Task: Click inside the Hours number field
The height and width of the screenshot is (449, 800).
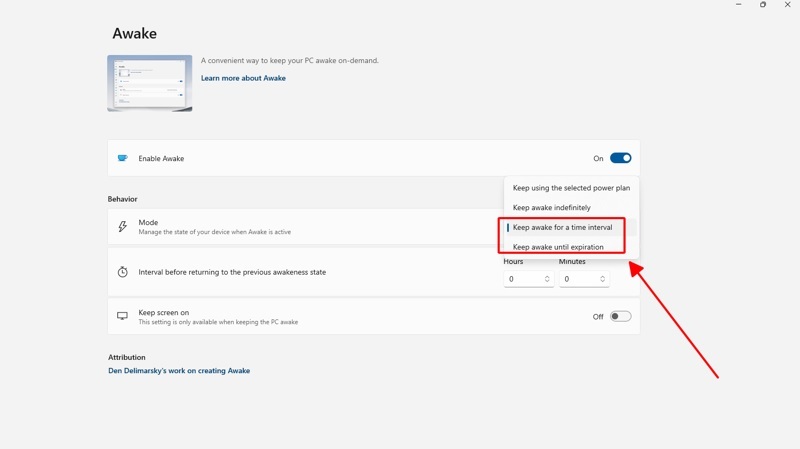Action: click(x=522, y=279)
